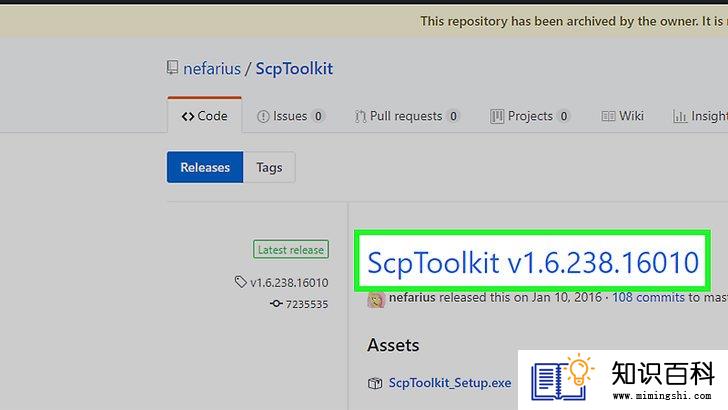Download ScpToolkit_Setup.exe
Screen dimensions: 728x410
450,383
